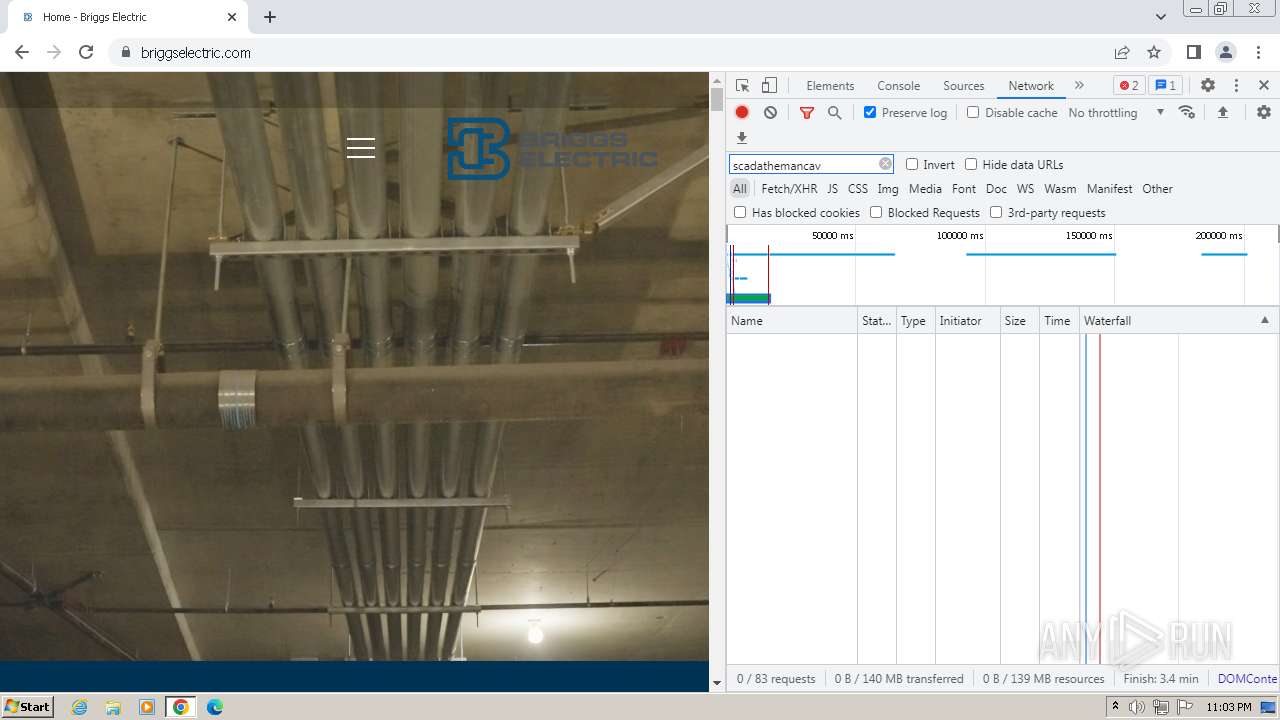Share this page icon in address bar

point(1122,52)
